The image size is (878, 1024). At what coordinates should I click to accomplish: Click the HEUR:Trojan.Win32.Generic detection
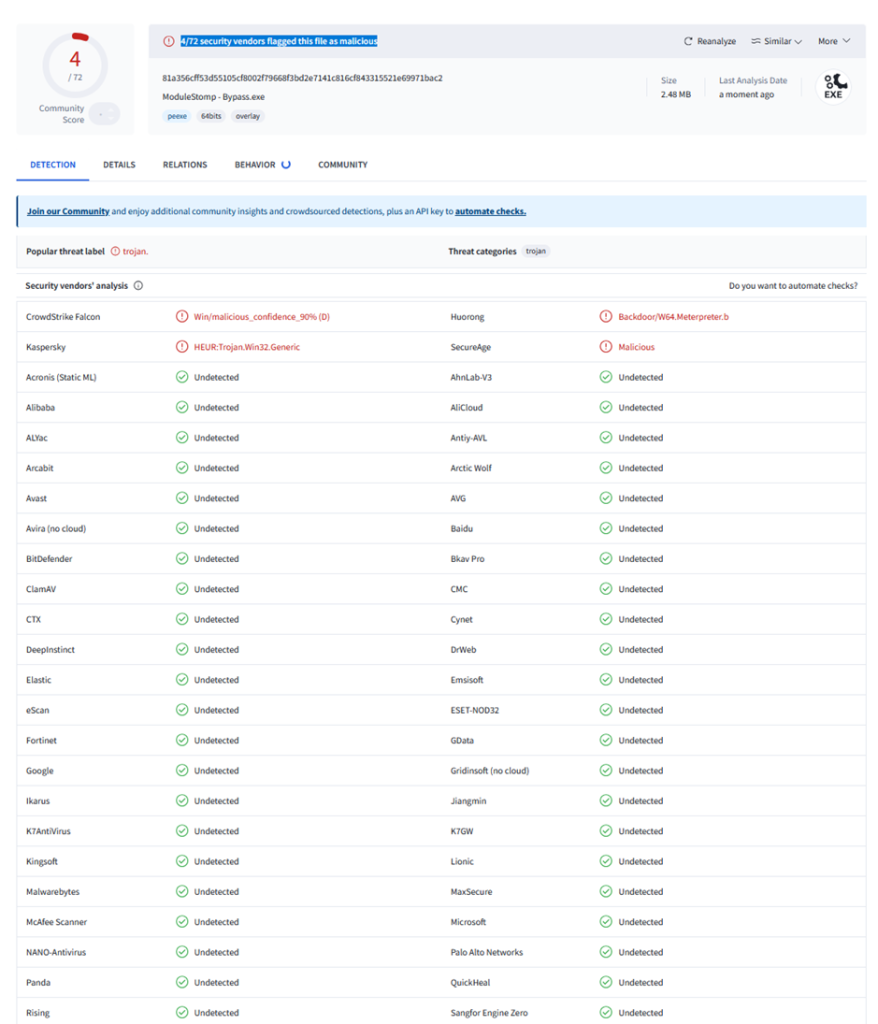(x=247, y=347)
